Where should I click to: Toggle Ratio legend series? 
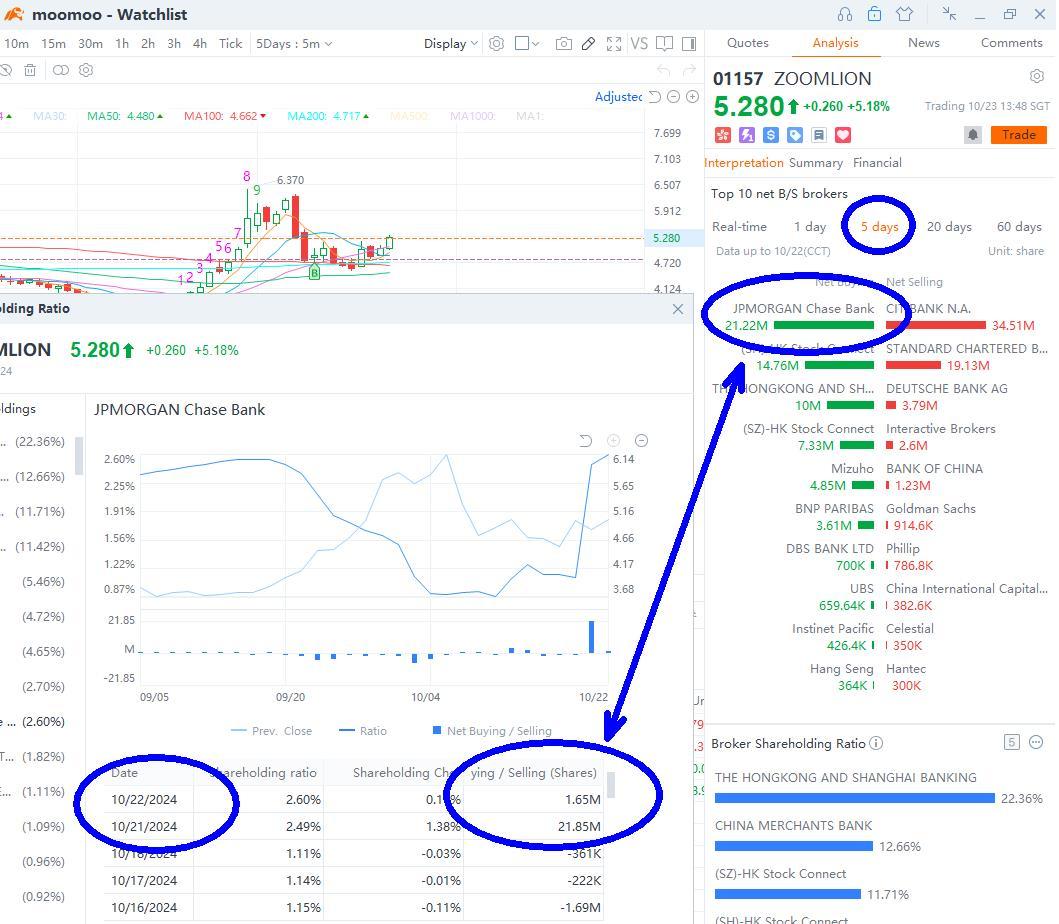(x=363, y=731)
